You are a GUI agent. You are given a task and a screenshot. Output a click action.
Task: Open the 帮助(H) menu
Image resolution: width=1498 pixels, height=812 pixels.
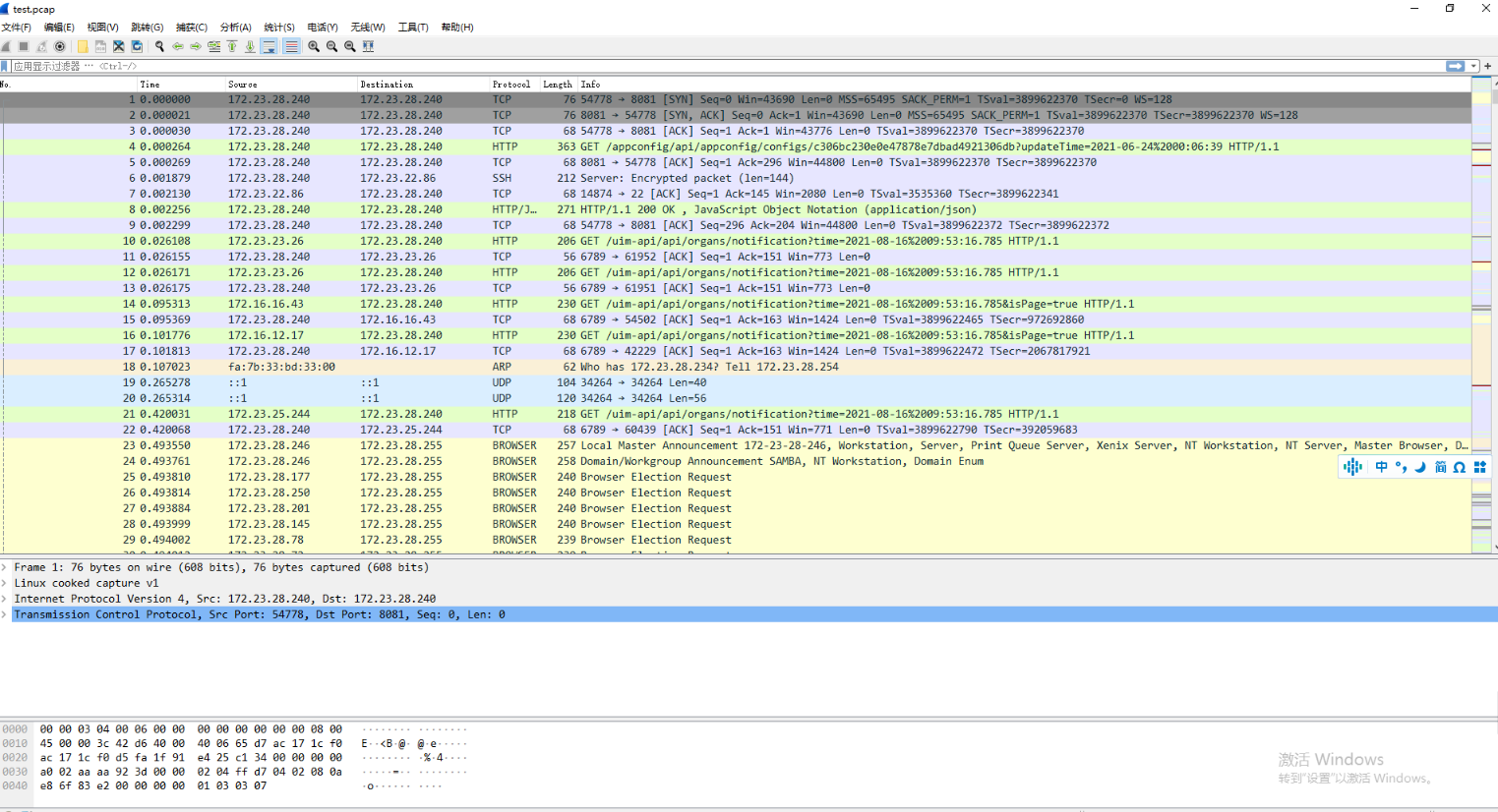coord(457,28)
